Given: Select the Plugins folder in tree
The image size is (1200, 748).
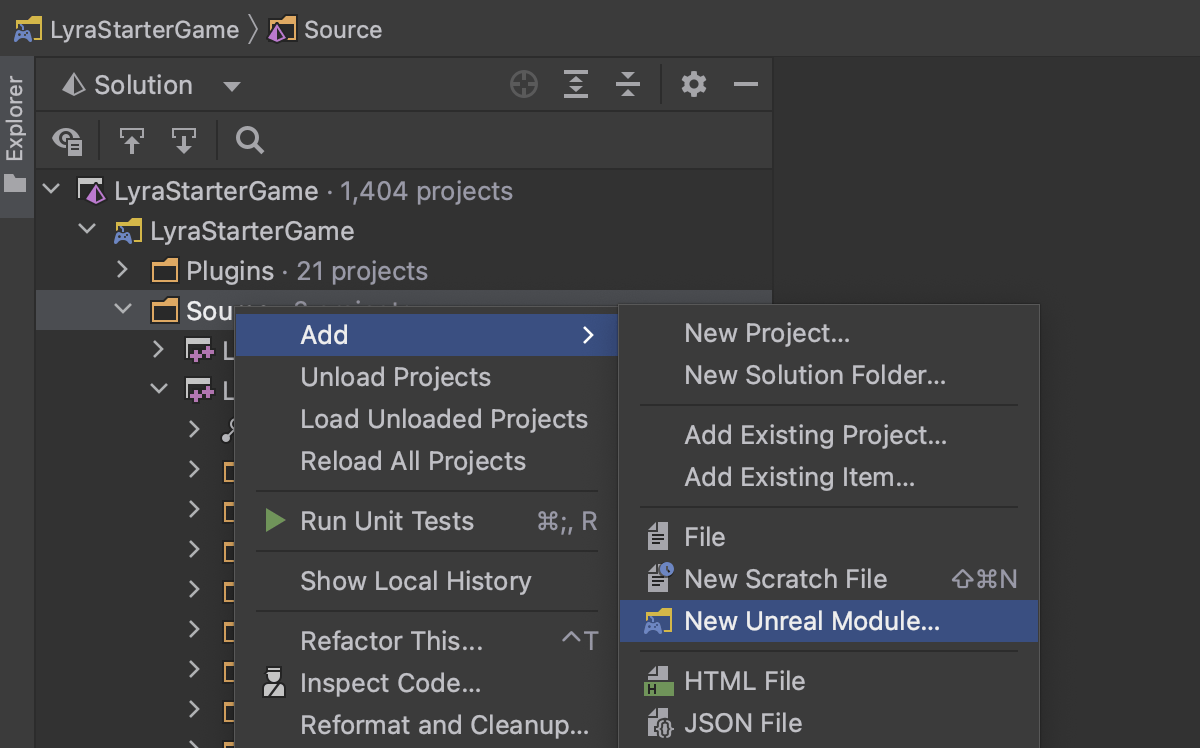Looking at the screenshot, I should tap(229, 271).
